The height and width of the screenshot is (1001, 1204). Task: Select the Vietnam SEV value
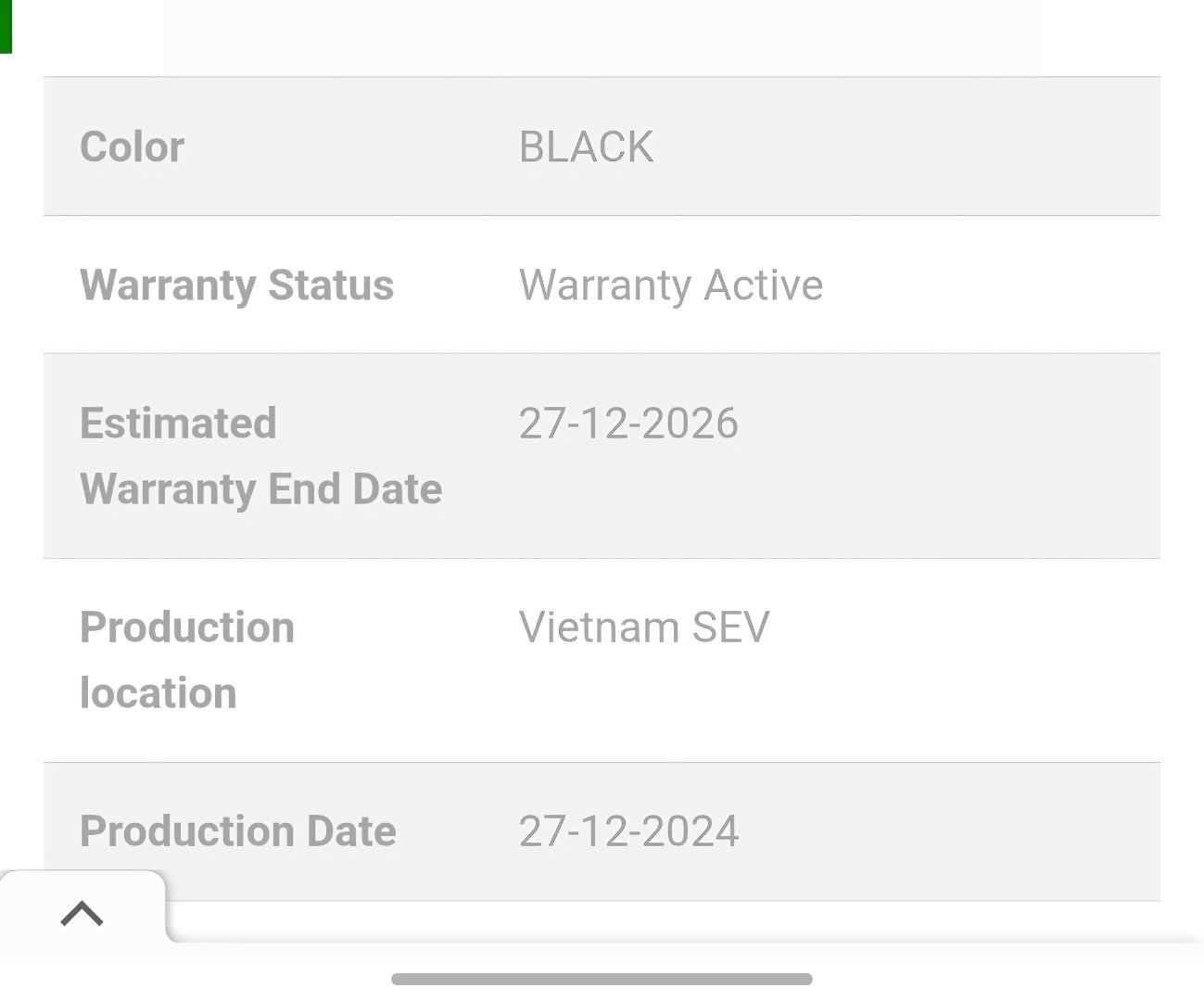tap(644, 627)
